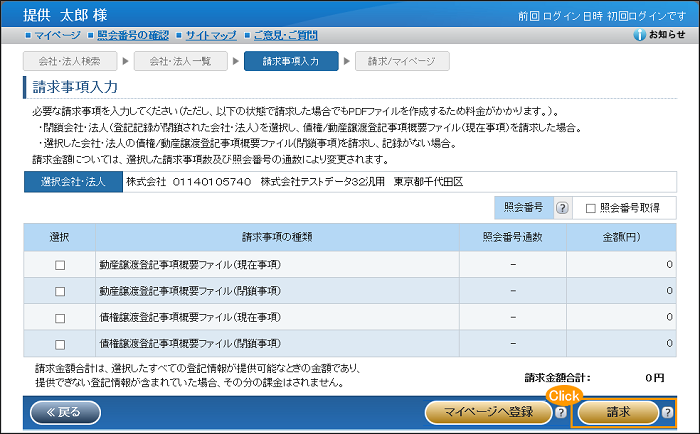Image resolution: width=700 pixels, height=434 pixels.
Task: Open the サイトマップ link
Action: 211,35
